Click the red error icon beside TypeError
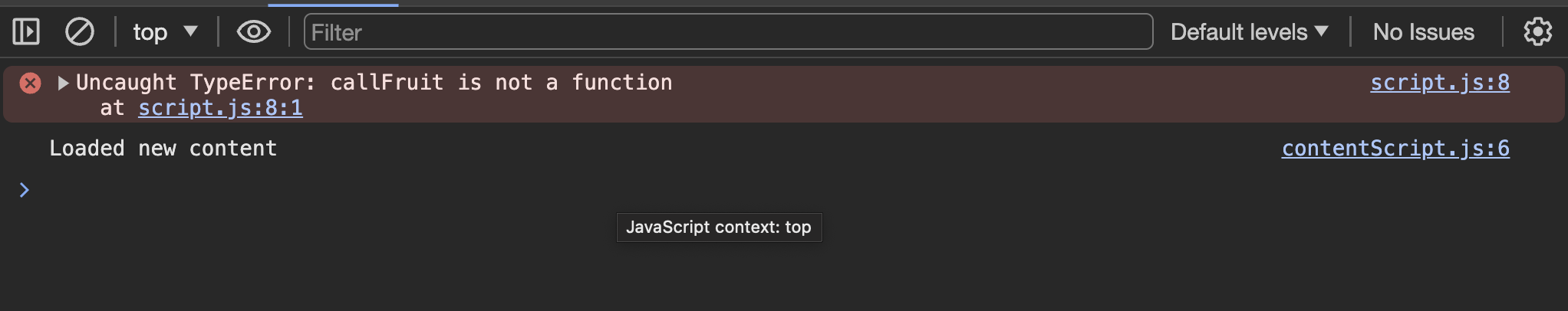The width and height of the screenshot is (1568, 311). (30, 83)
